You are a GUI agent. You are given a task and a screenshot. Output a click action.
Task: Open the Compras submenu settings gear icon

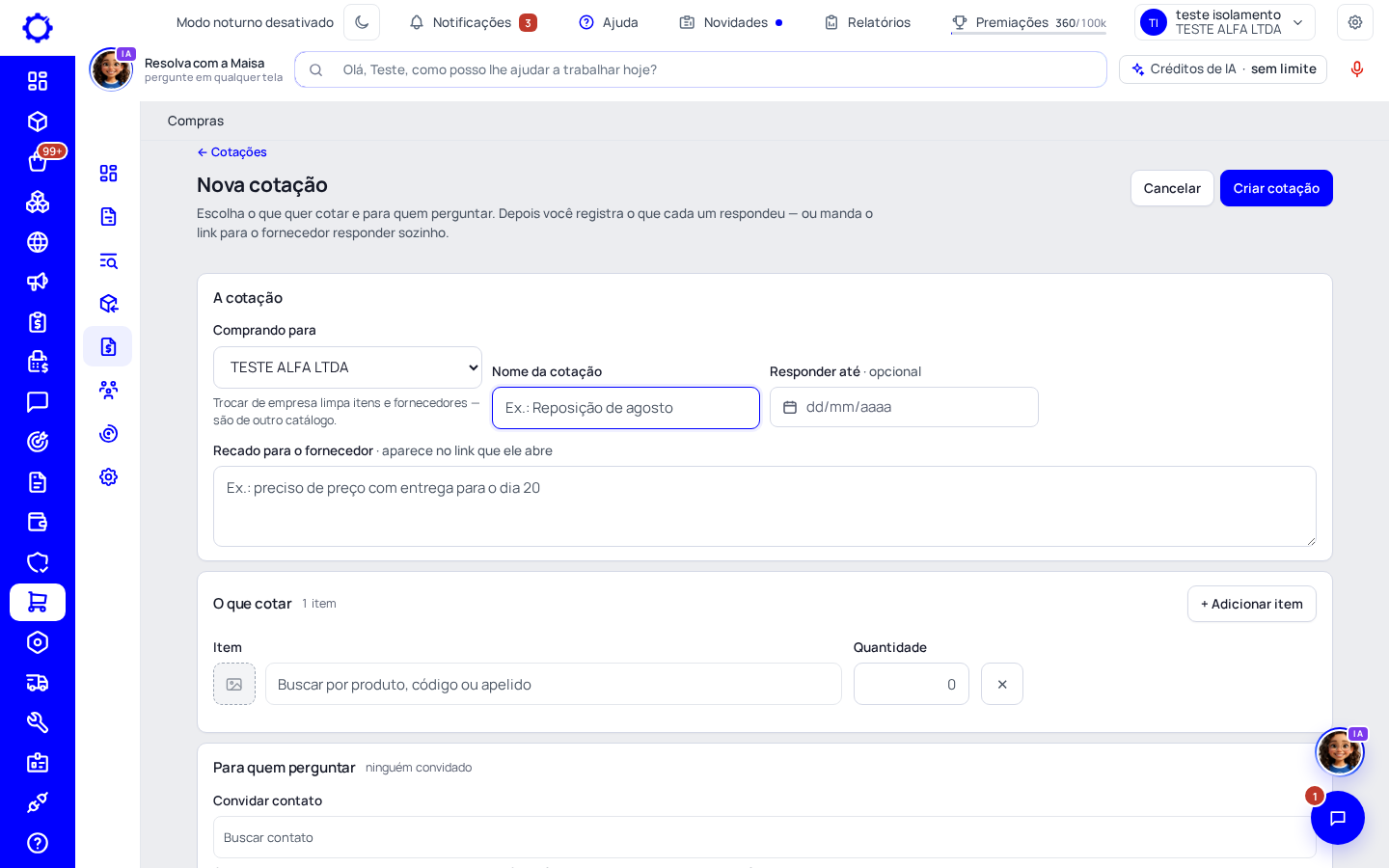coord(108,476)
